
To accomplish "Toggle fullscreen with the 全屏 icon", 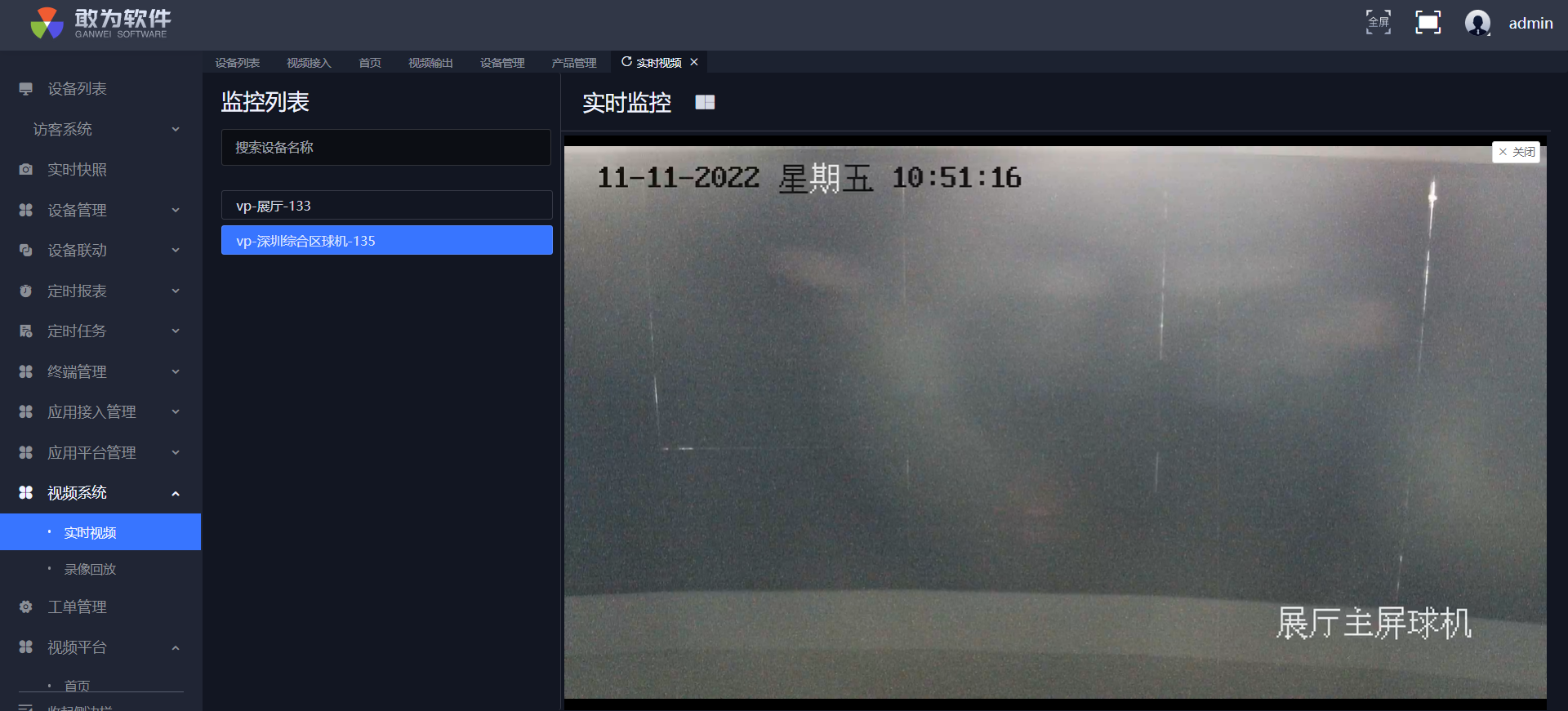I will [x=1379, y=22].
